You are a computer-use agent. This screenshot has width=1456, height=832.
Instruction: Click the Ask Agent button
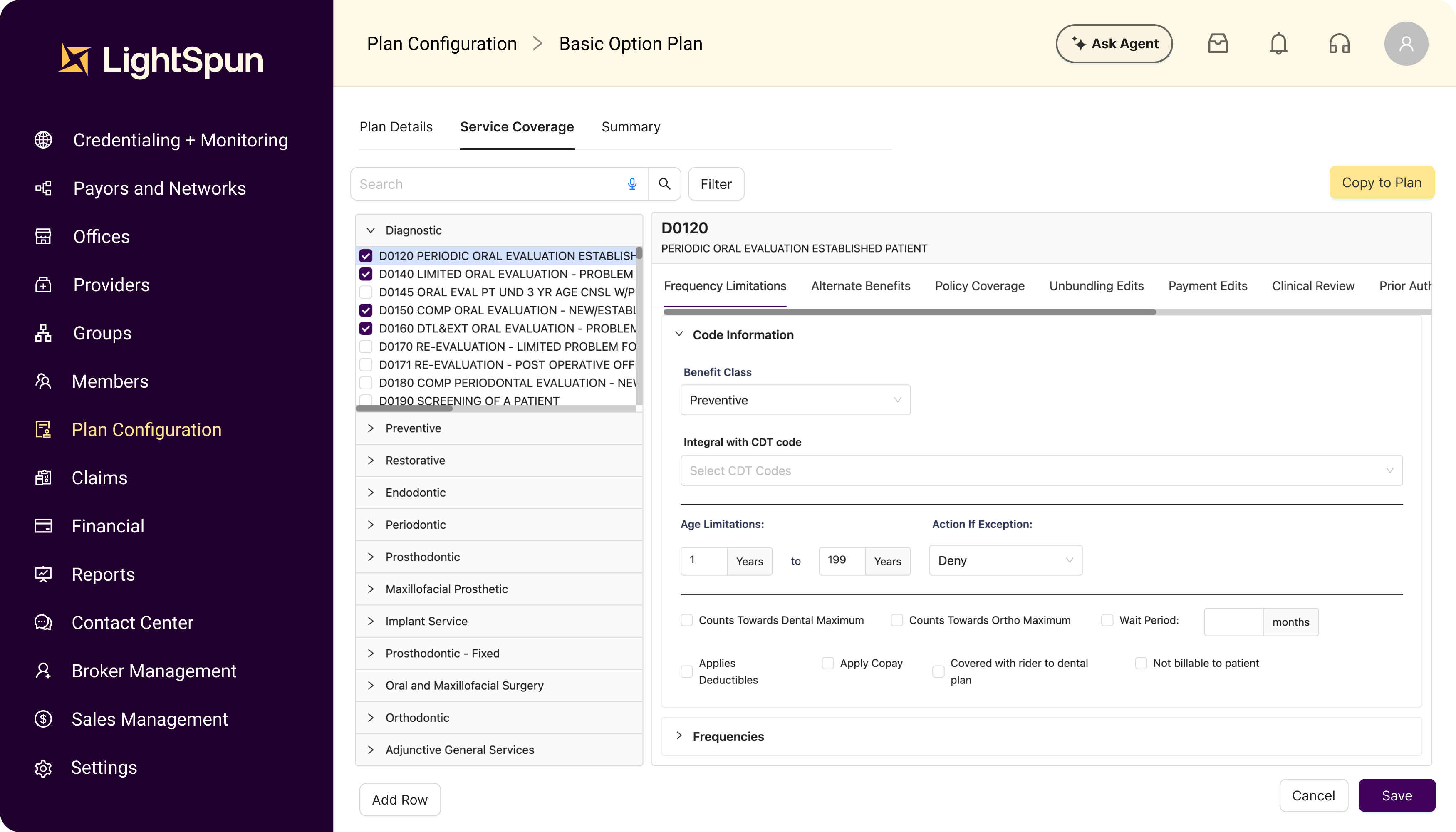[x=1114, y=43]
